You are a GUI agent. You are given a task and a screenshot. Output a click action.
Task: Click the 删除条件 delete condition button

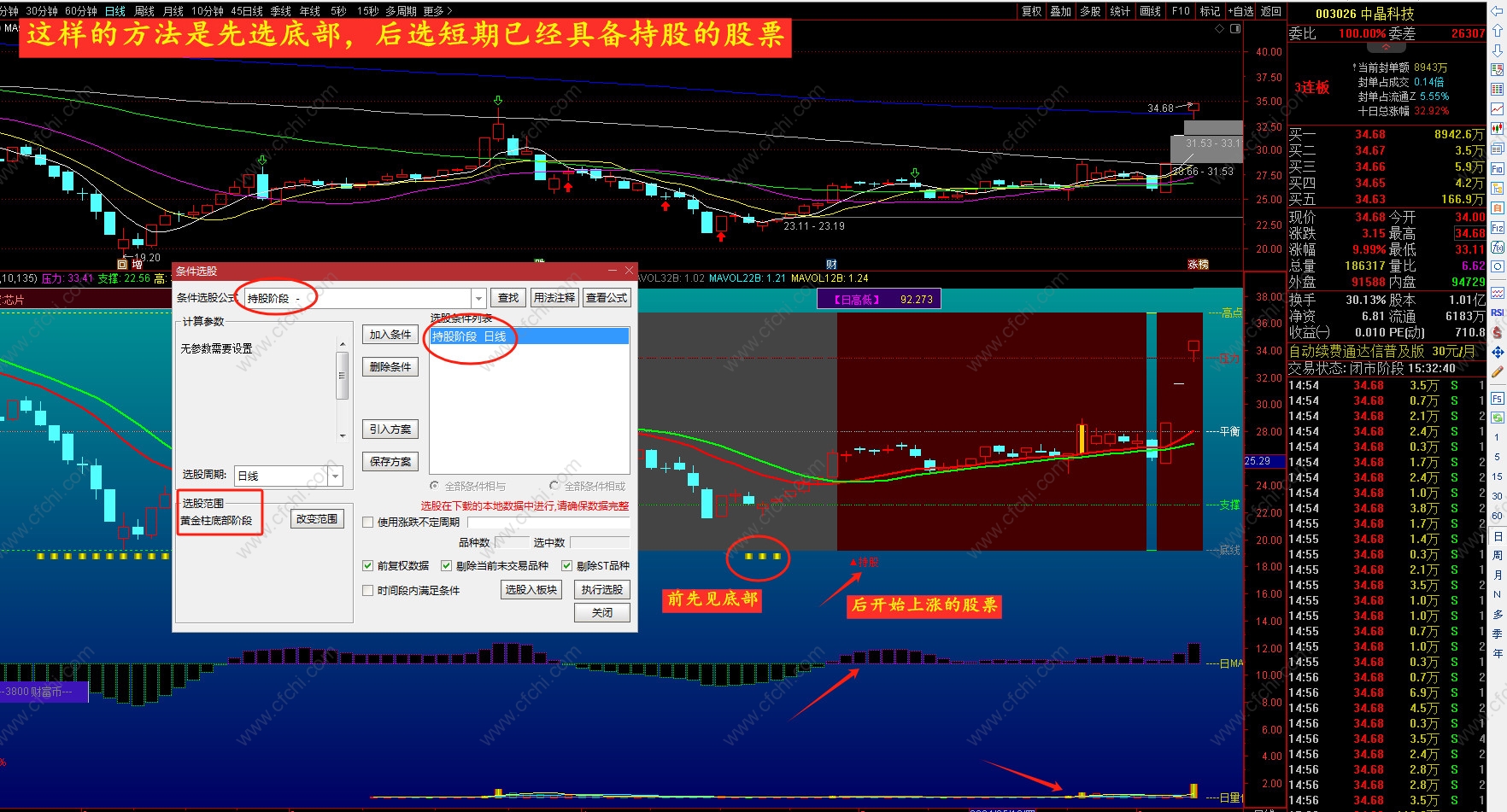click(x=390, y=367)
